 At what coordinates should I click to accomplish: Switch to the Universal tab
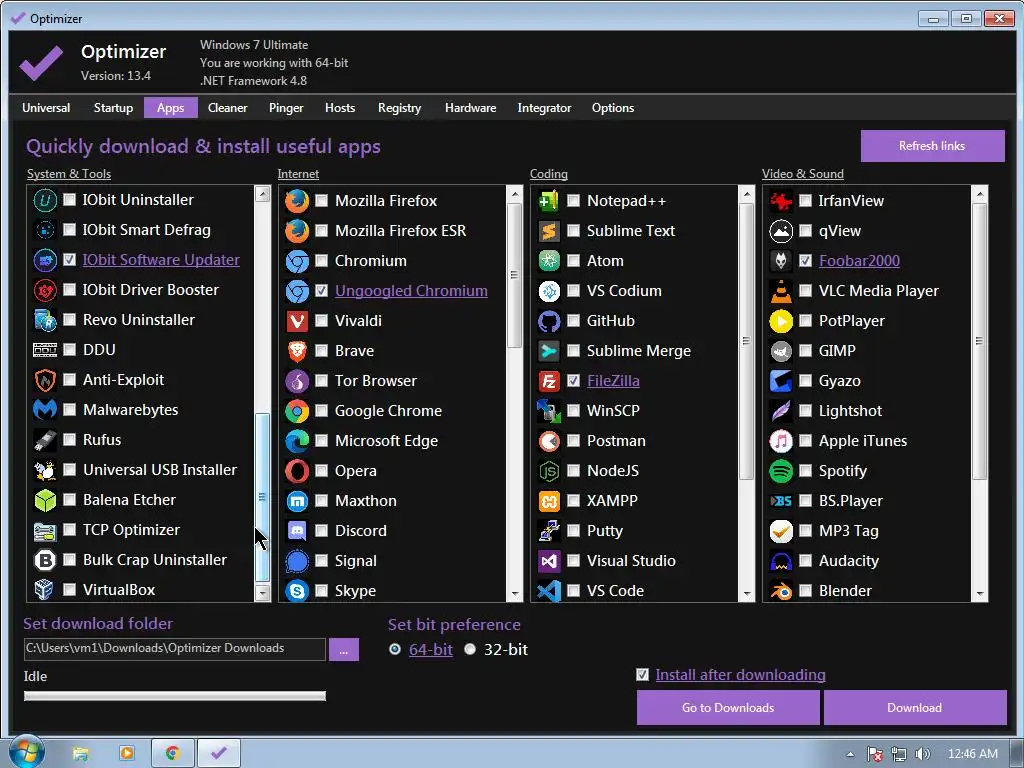46,108
